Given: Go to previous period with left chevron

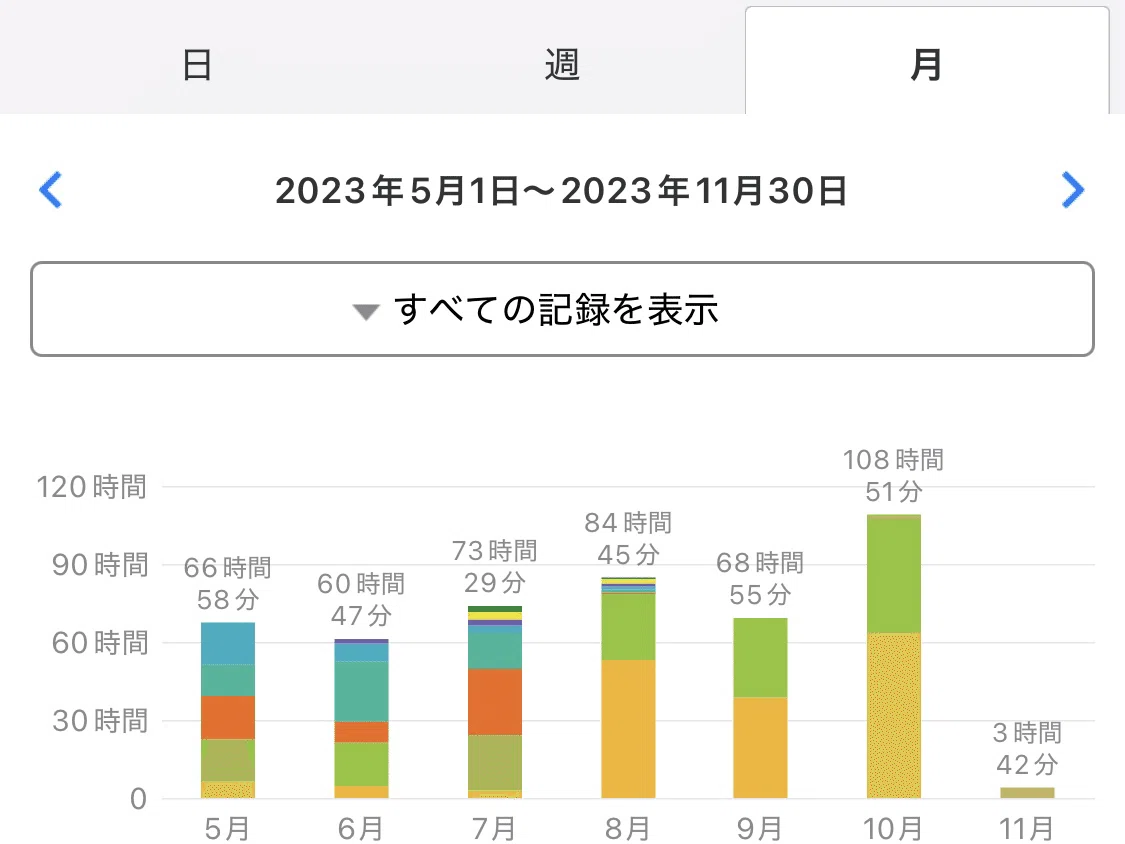Looking at the screenshot, I should pos(51,190).
